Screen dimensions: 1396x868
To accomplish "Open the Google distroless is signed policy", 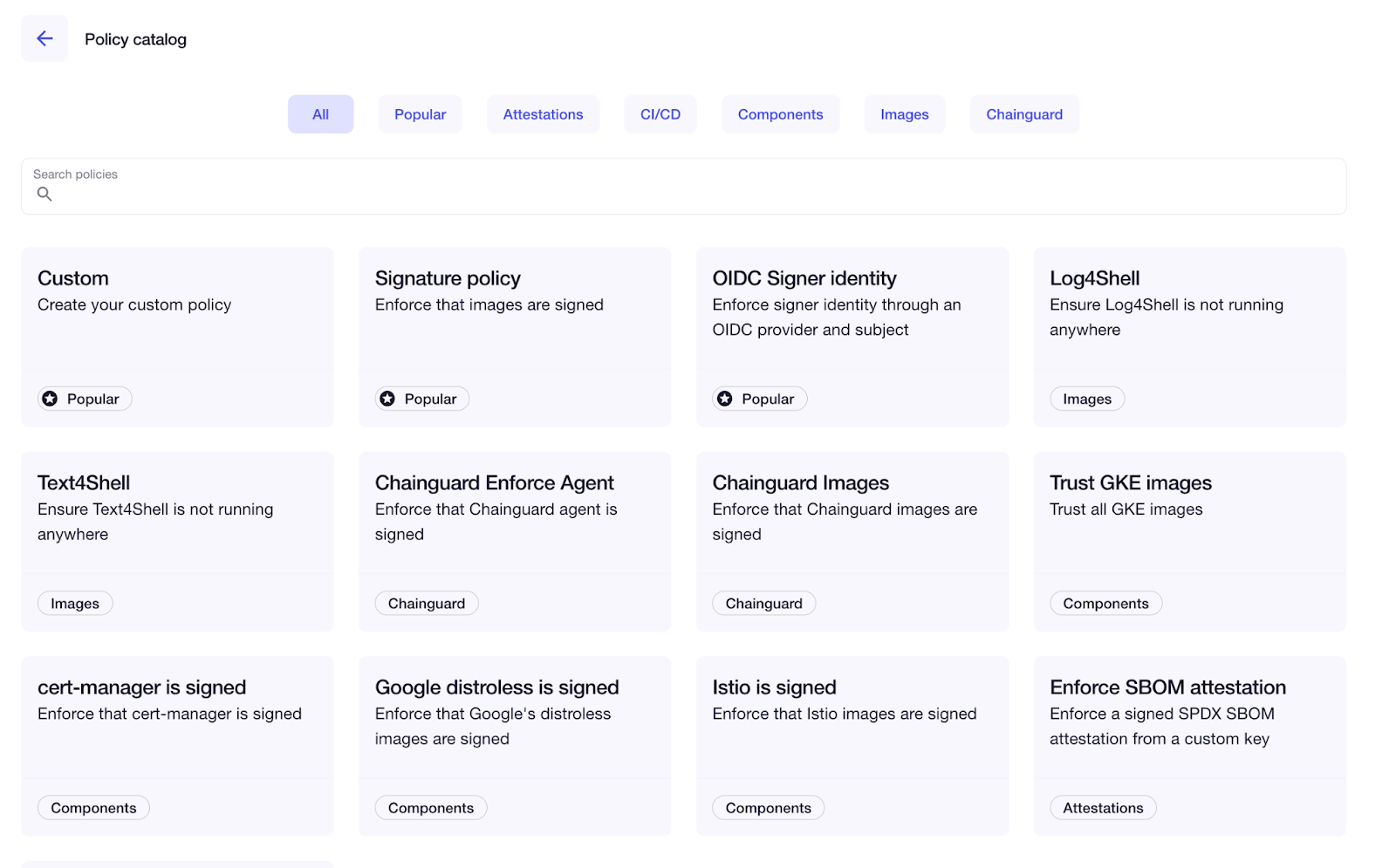I will 515,746.
